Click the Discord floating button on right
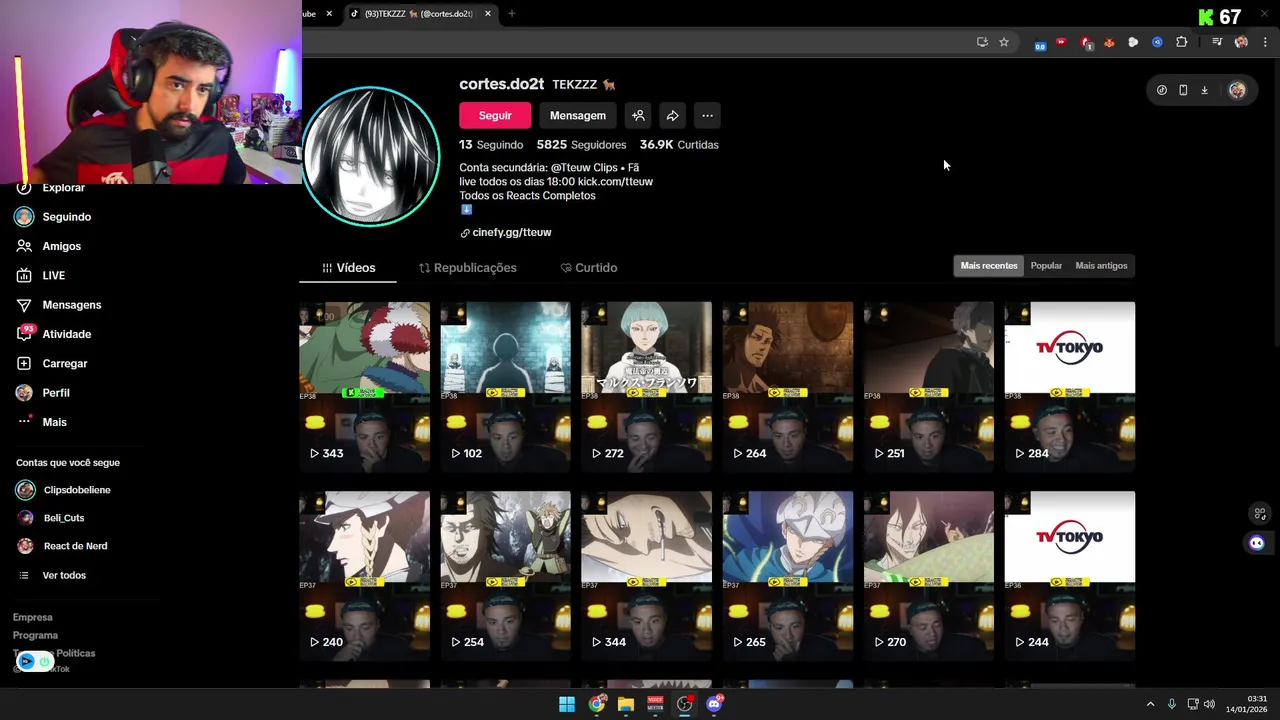The image size is (1280, 720). click(x=1257, y=543)
